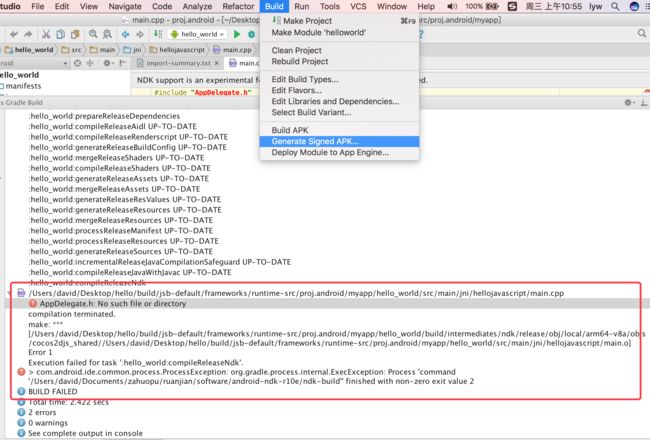Click the Find magnifier icon

[x=93, y=34]
